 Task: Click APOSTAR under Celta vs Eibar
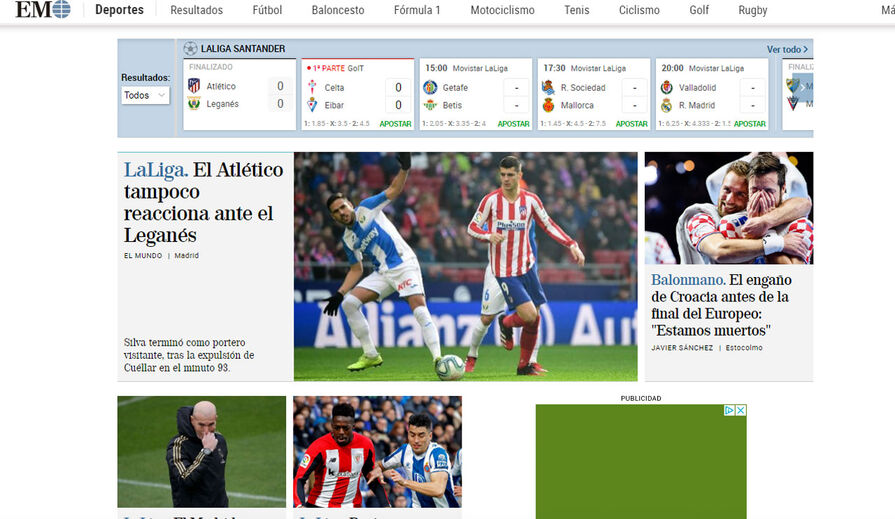pyautogui.click(x=395, y=124)
